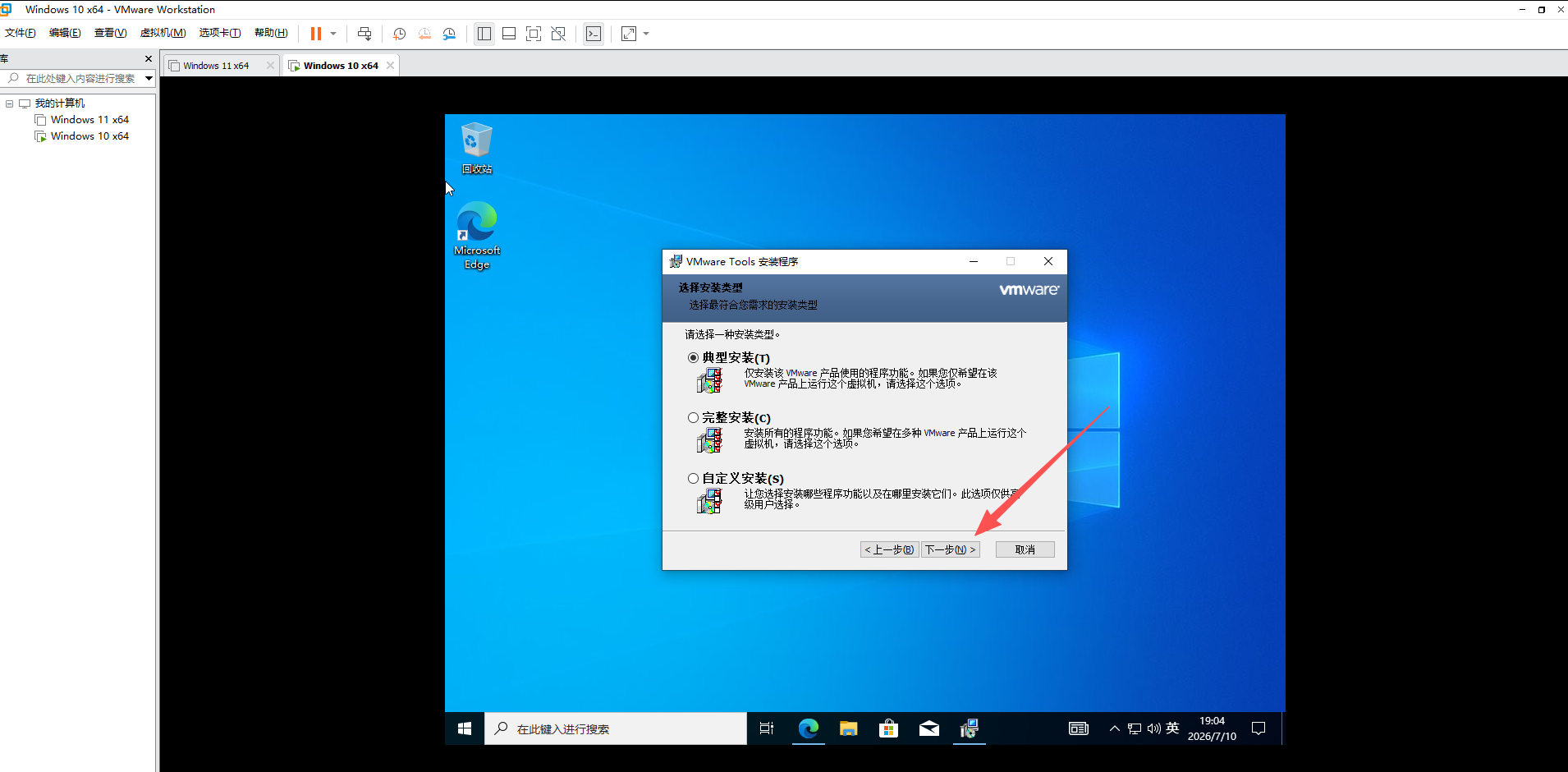The height and width of the screenshot is (772, 1568).
Task: Open the console view toolbar icon
Action: 594,34
